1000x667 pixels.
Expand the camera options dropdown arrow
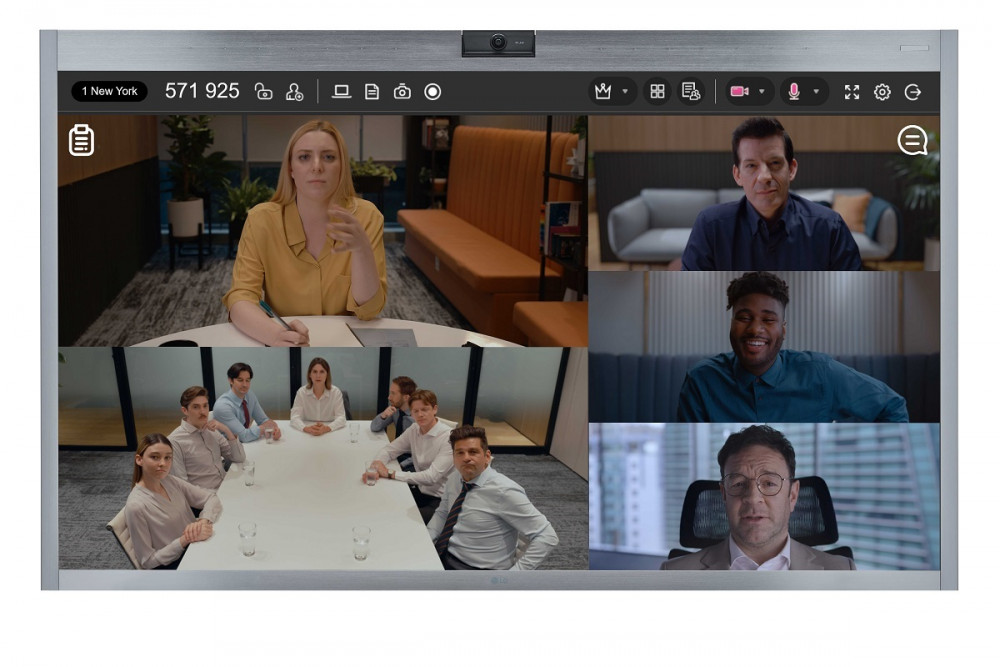coord(761,92)
